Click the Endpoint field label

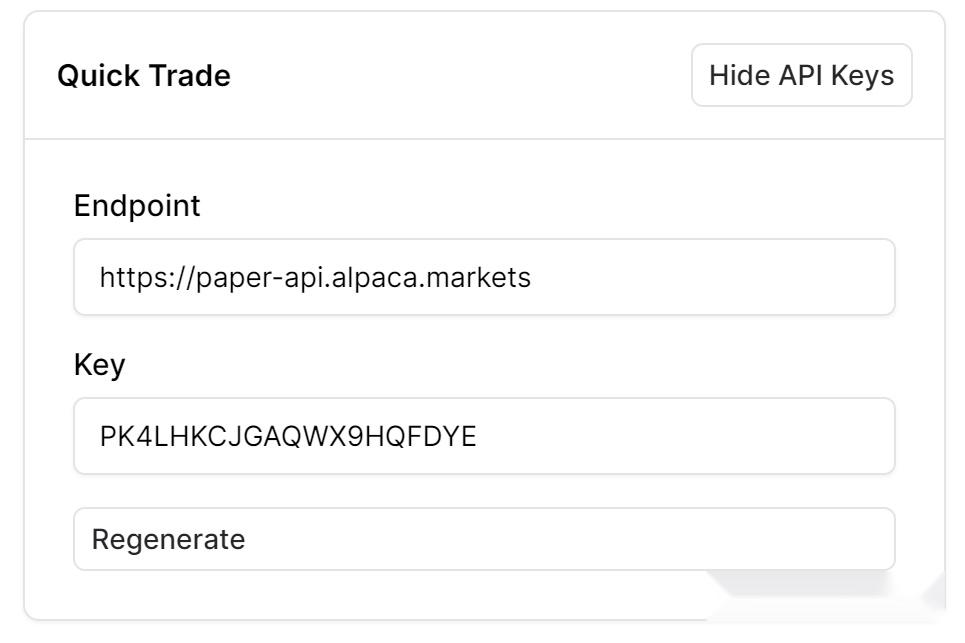tap(137, 206)
